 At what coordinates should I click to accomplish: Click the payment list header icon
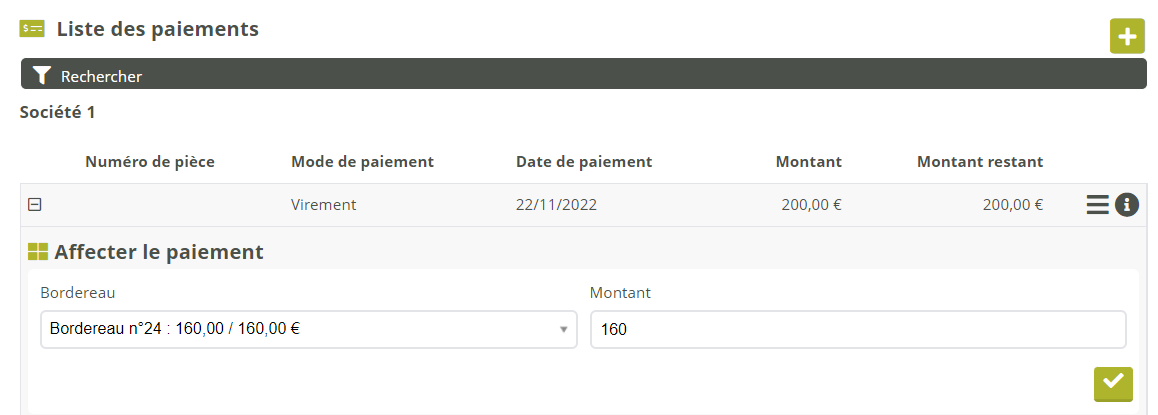(x=32, y=29)
